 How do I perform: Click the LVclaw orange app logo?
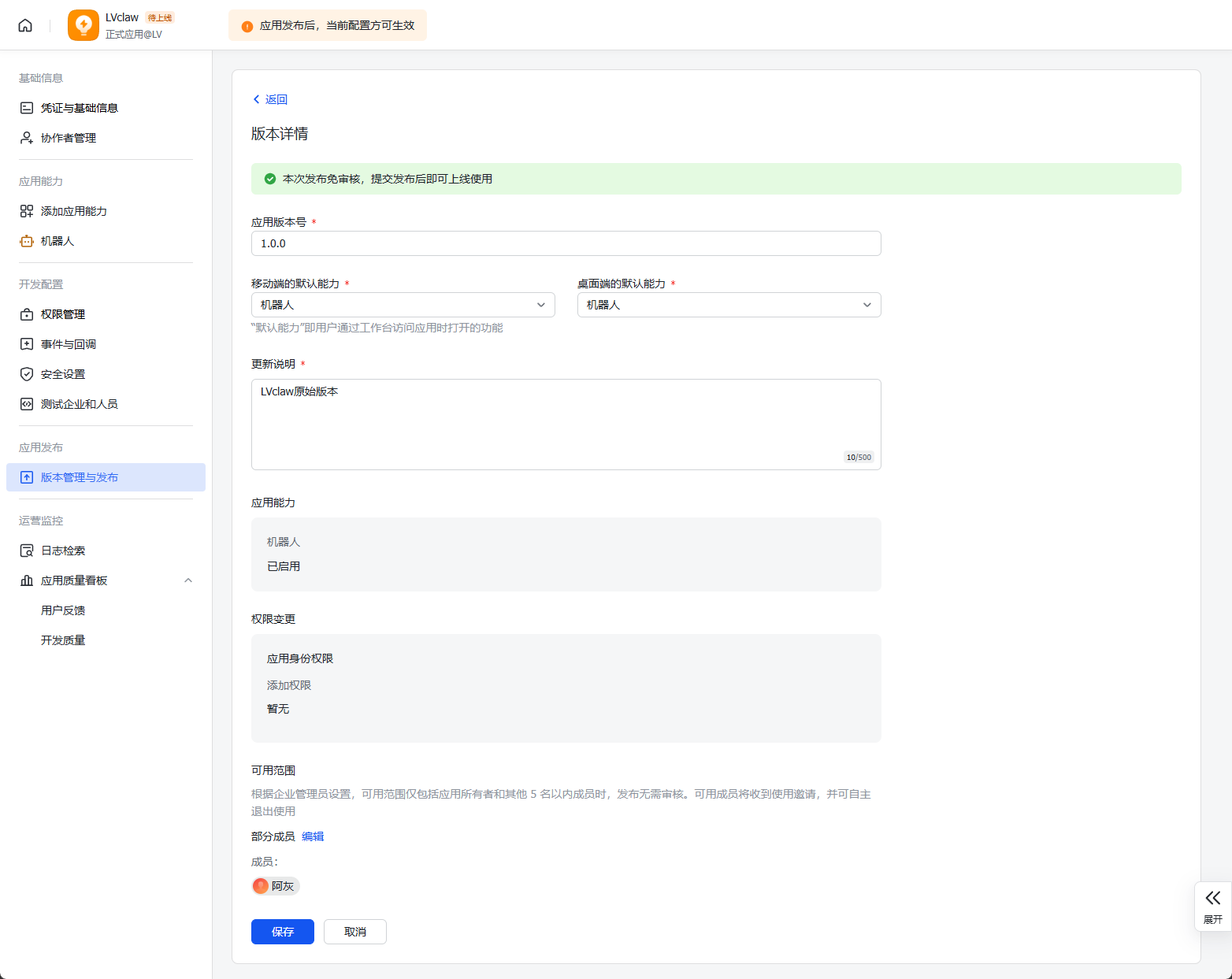(83, 25)
